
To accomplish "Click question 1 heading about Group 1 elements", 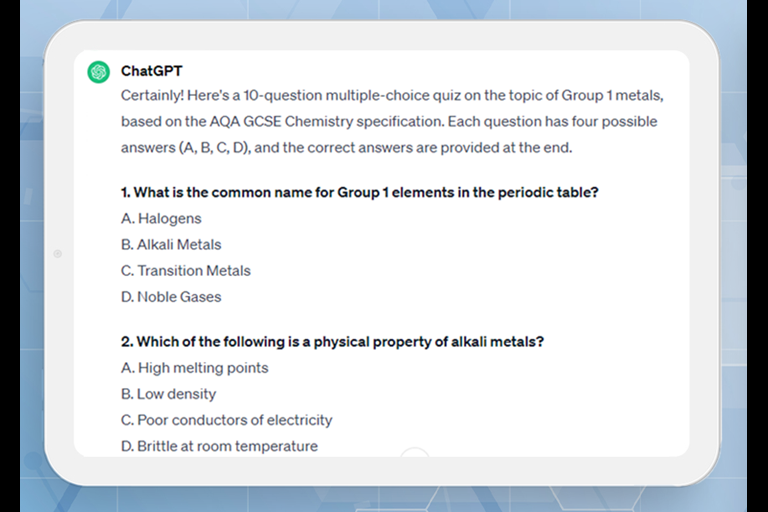I will [x=360, y=192].
